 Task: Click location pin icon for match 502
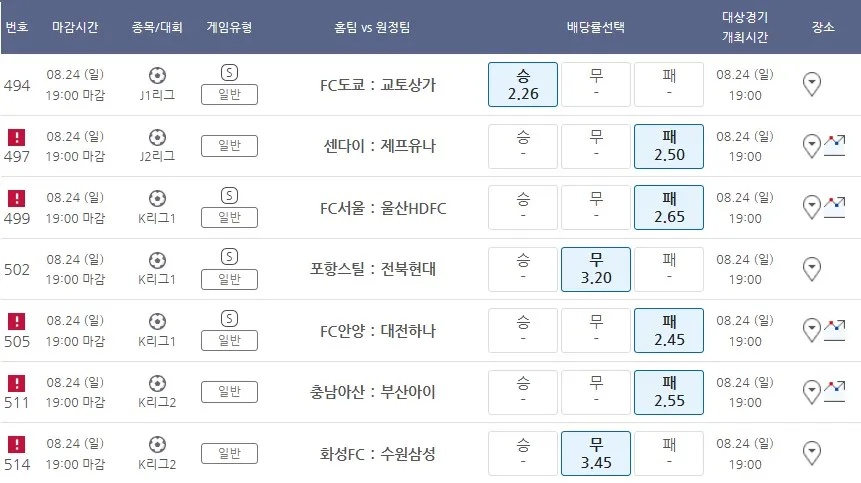pyautogui.click(x=812, y=268)
